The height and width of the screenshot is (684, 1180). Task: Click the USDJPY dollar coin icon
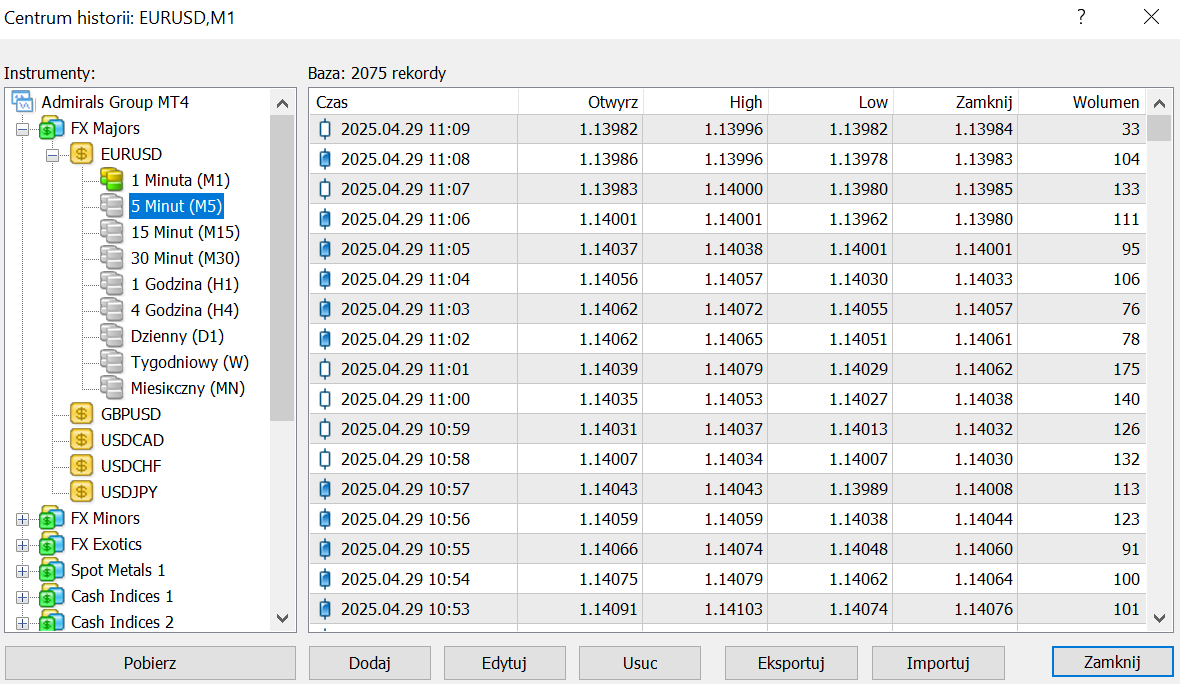(x=81, y=492)
